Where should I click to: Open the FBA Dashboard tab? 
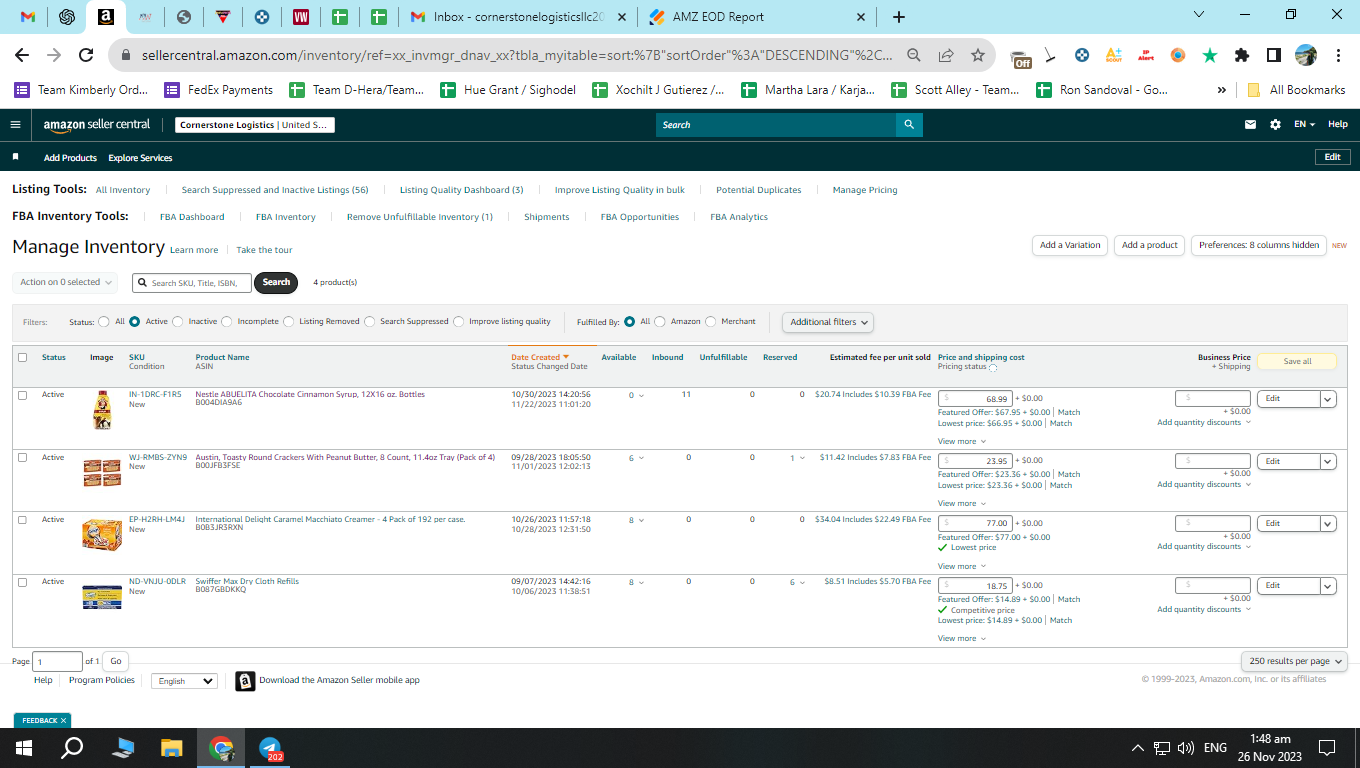192,217
